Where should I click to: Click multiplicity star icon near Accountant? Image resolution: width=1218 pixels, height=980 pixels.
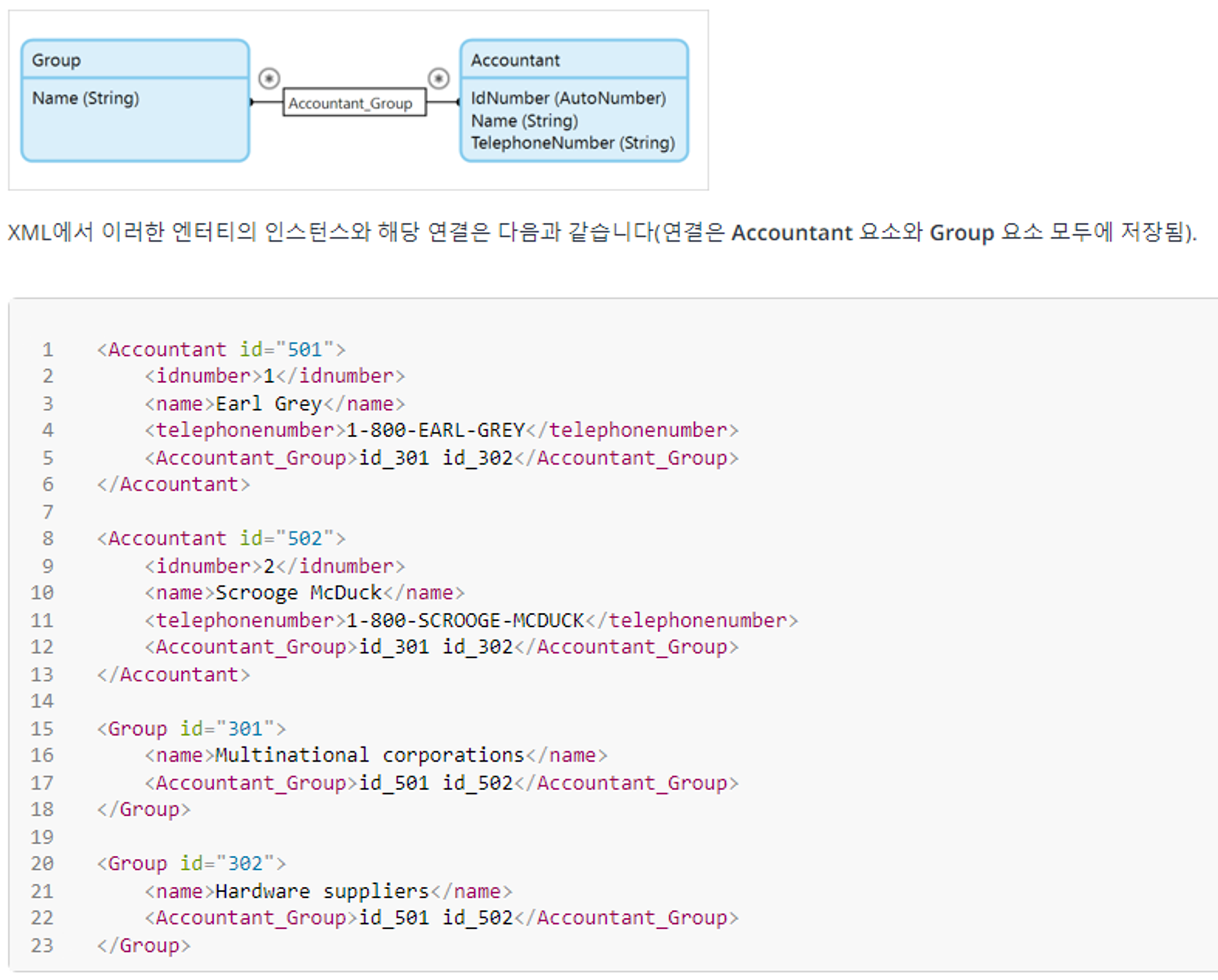[x=438, y=78]
